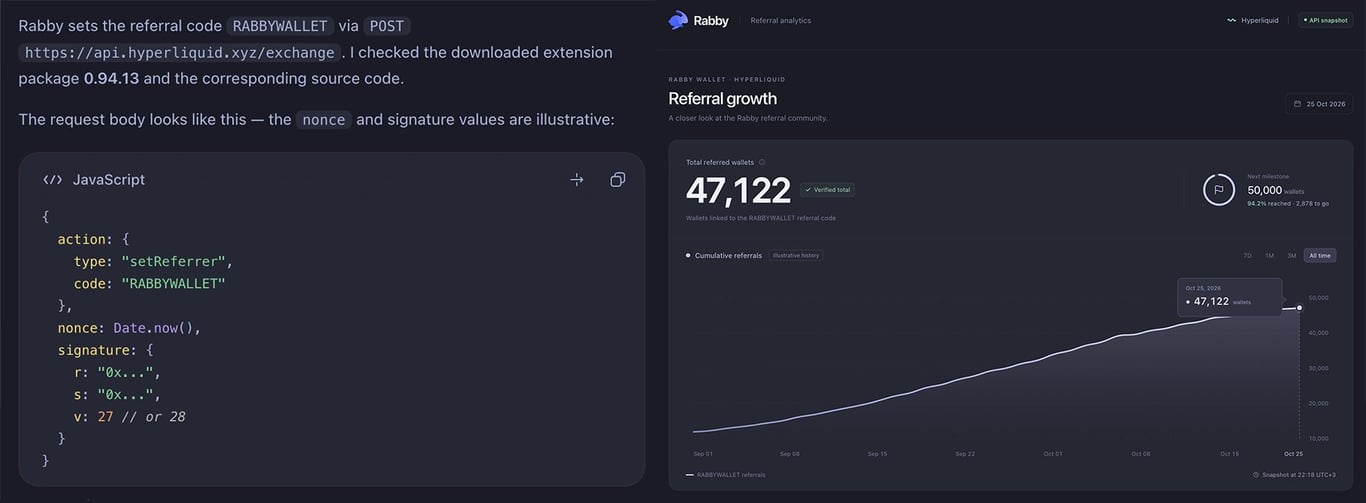Toggle the line wrap arrow icon in code block

(577, 180)
